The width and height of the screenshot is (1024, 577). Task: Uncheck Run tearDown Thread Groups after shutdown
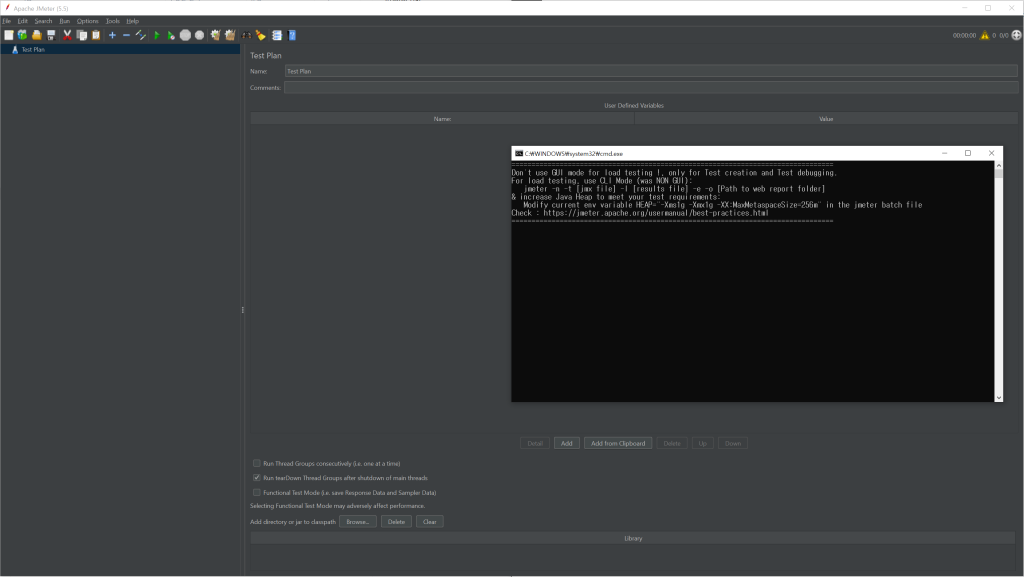[x=257, y=478]
